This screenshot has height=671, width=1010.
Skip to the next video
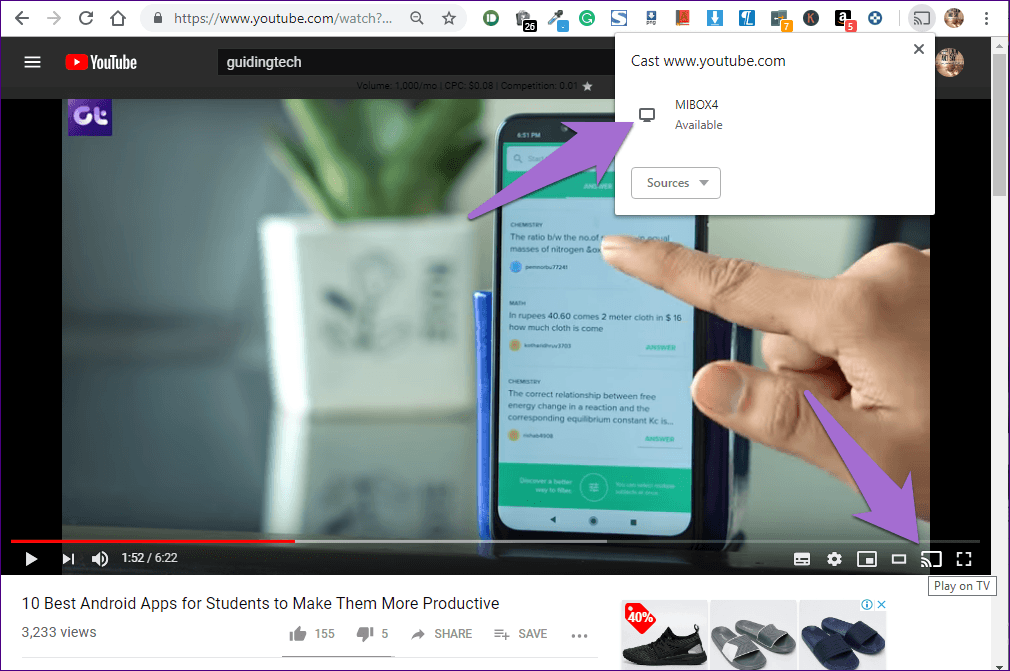[x=68, y=559]
